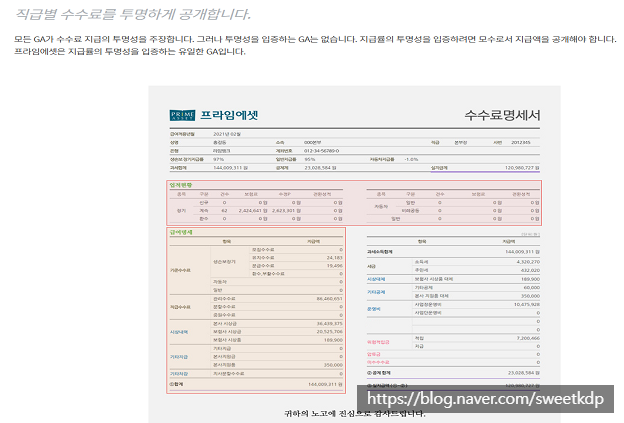Click the 97% rate value
This screenshot has width=624, height=423.
(x=218, y=160)
